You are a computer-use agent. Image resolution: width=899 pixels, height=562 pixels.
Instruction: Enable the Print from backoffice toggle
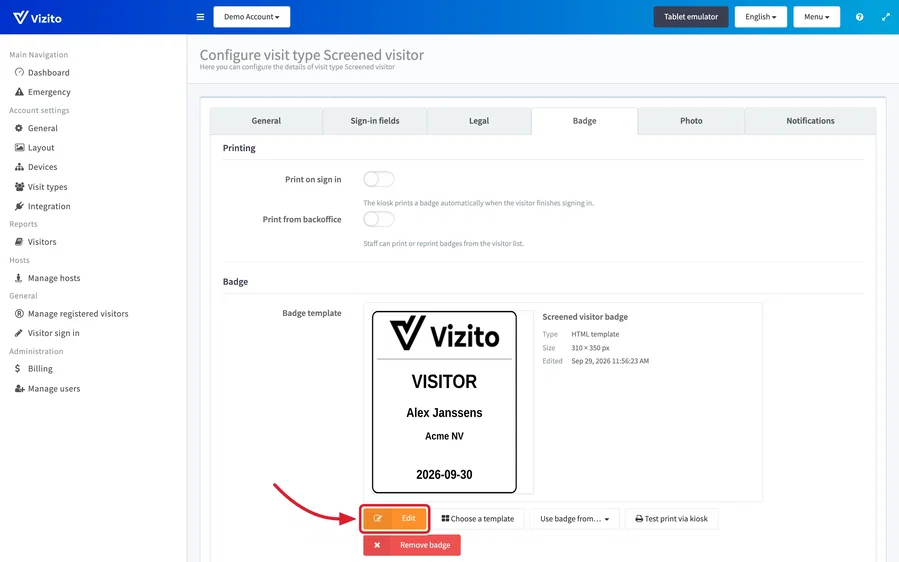379,219
